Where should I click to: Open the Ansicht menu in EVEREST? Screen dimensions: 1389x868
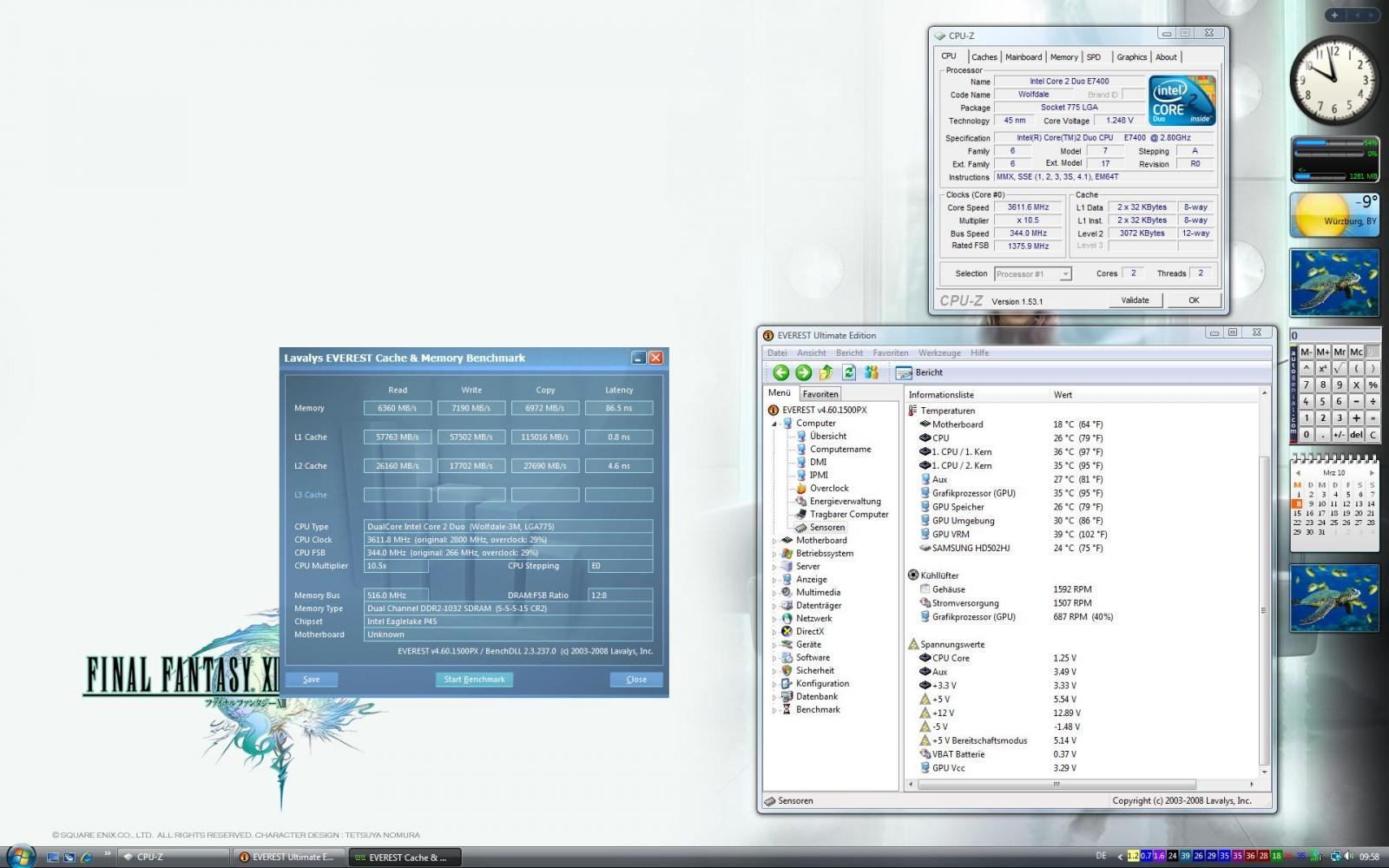pyautogui.click(x=811, y=352)
